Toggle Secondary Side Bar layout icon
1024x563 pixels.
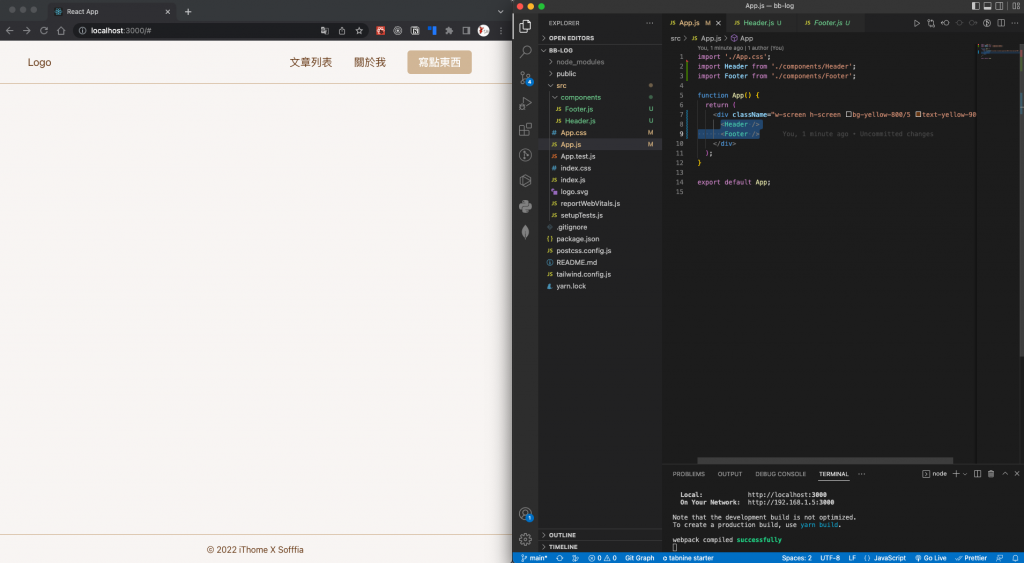tap(999, 6)
